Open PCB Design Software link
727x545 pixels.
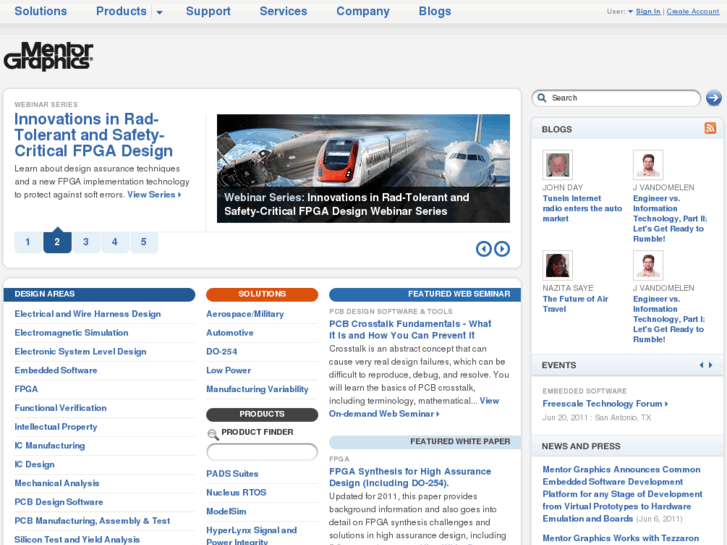click(58, 502)
